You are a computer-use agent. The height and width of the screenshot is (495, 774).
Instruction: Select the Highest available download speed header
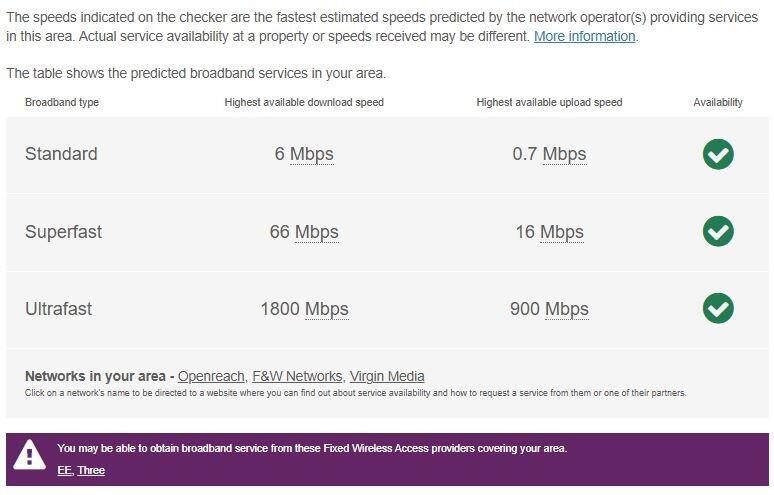point(304,102)
